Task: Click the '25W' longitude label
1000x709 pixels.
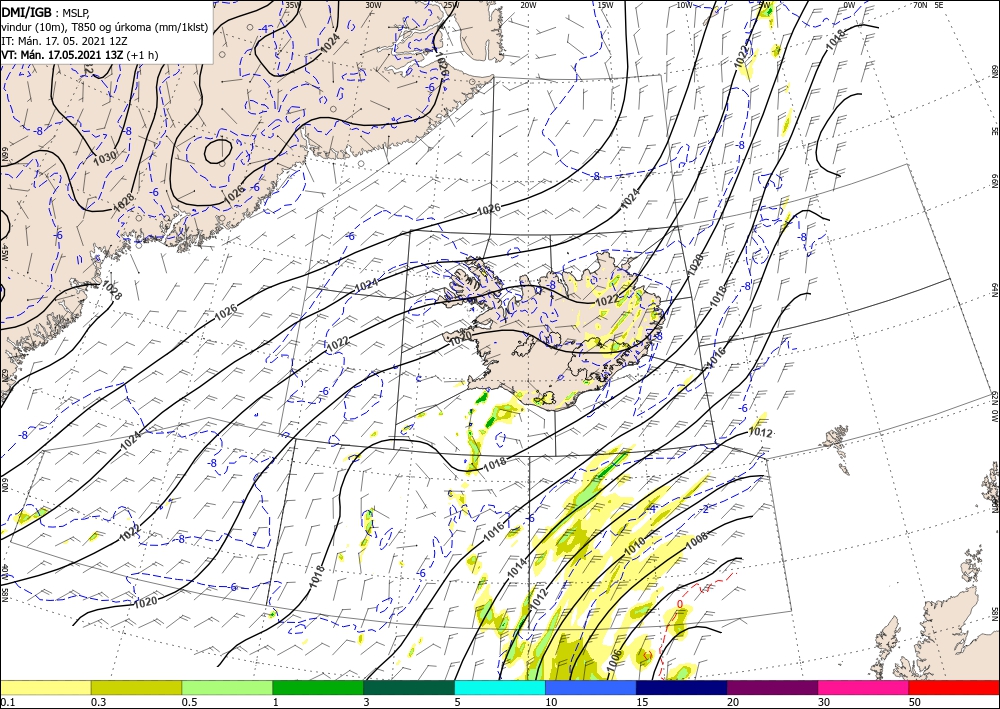Action: pos(451,5)
